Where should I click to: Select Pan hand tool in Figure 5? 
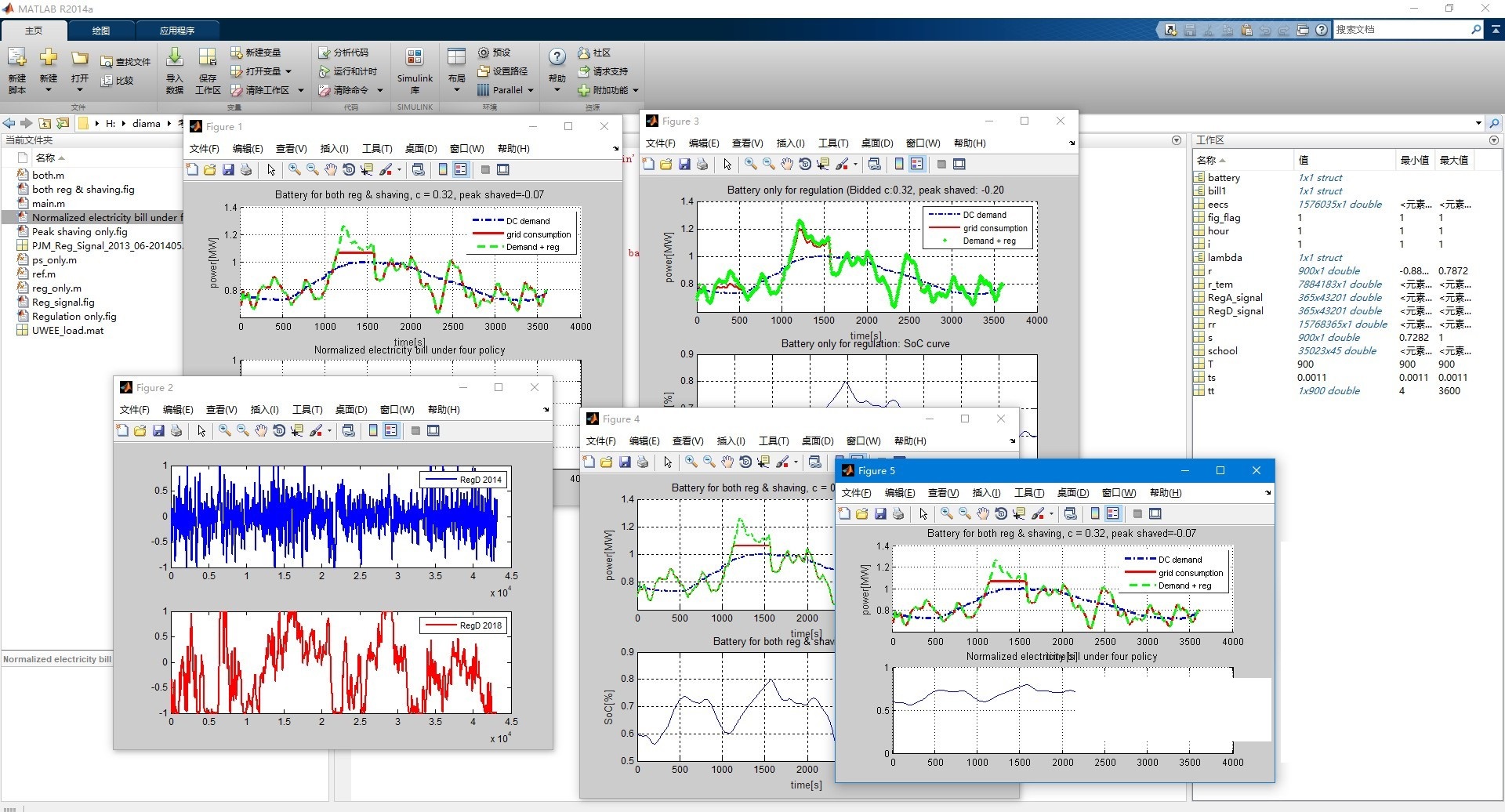tap(983, 513)
